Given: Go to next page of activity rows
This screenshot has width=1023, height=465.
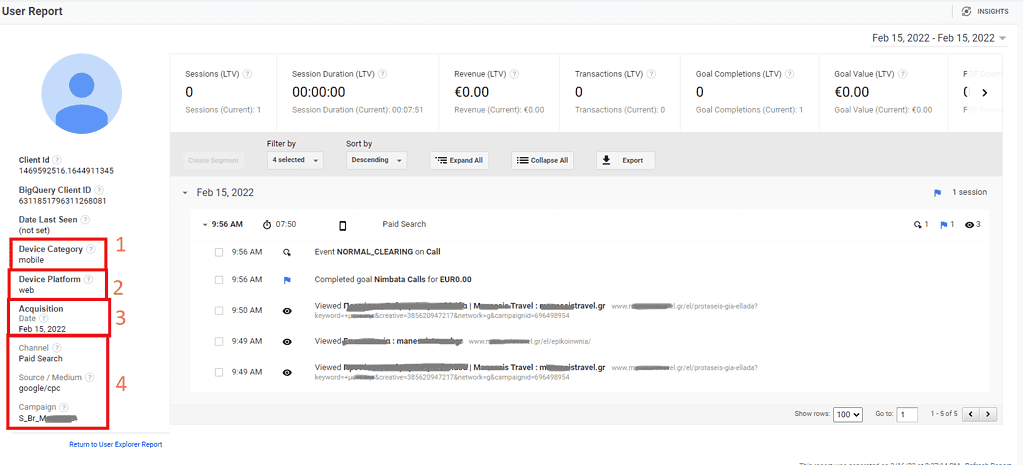Looking at the screenshot, I should point(988,414).
